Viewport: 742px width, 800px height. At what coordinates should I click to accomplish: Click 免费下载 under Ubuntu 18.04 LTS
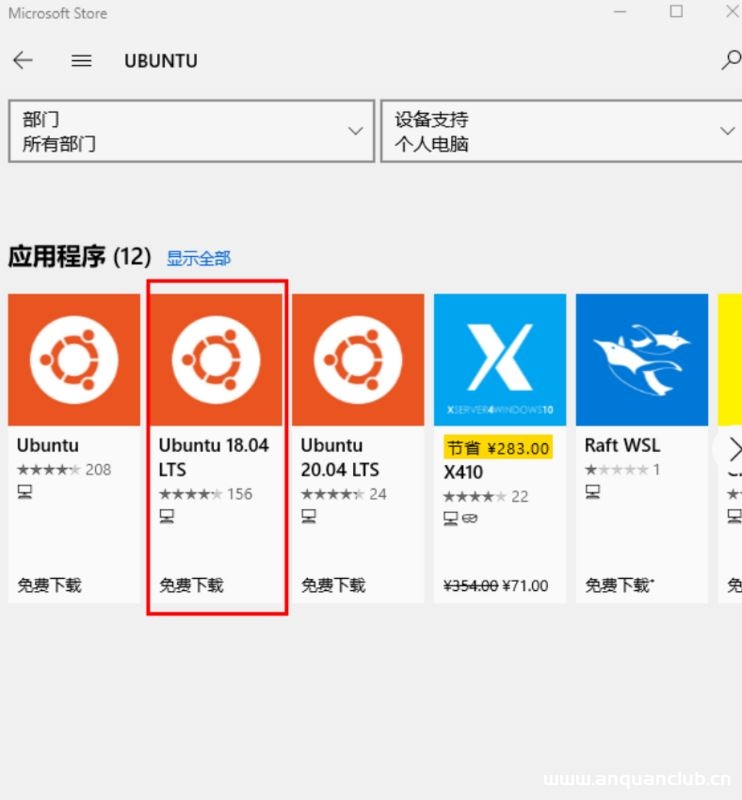click(x=191, y=585)
